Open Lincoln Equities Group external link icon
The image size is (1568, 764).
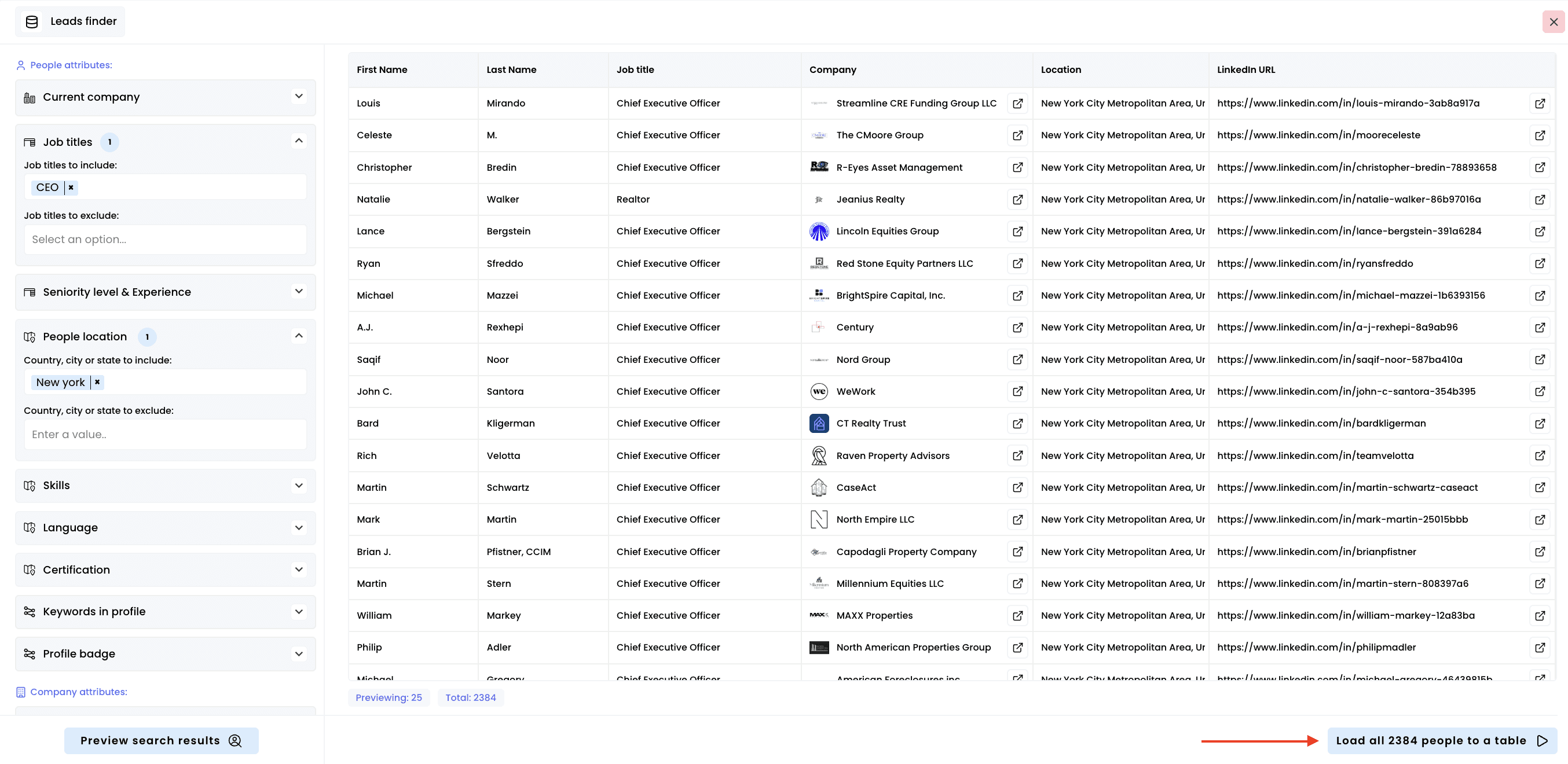1017,232
